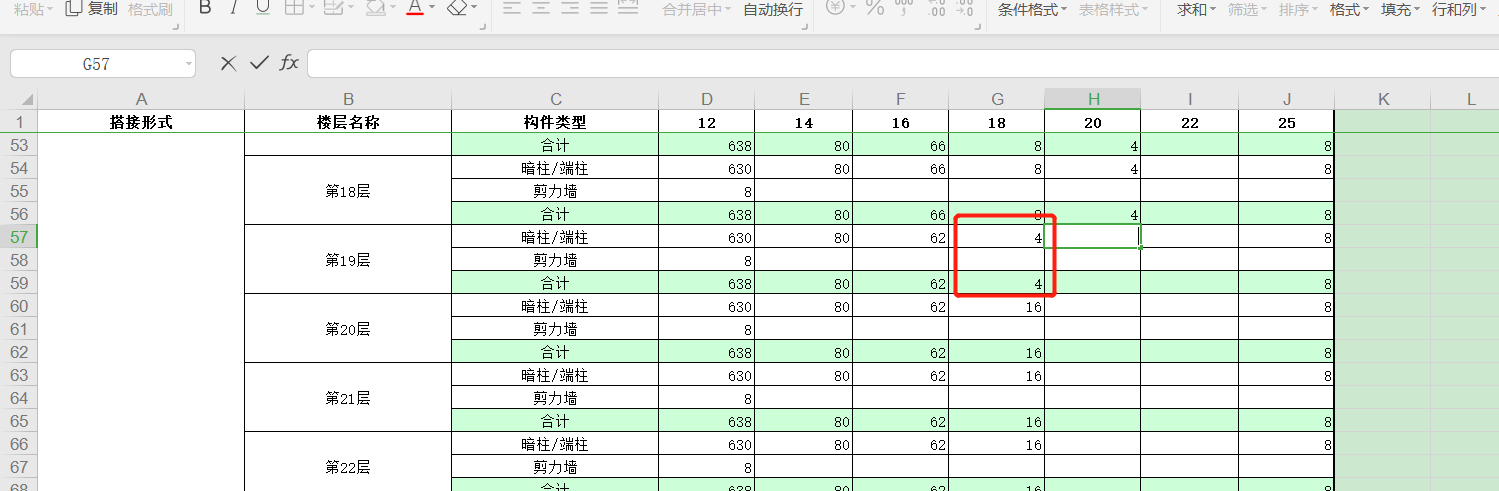Image resolution: width=1499 pixels, height=491 pixels.
Task: Open the 粘贴 paste dropdown
Action: [33, 9]
